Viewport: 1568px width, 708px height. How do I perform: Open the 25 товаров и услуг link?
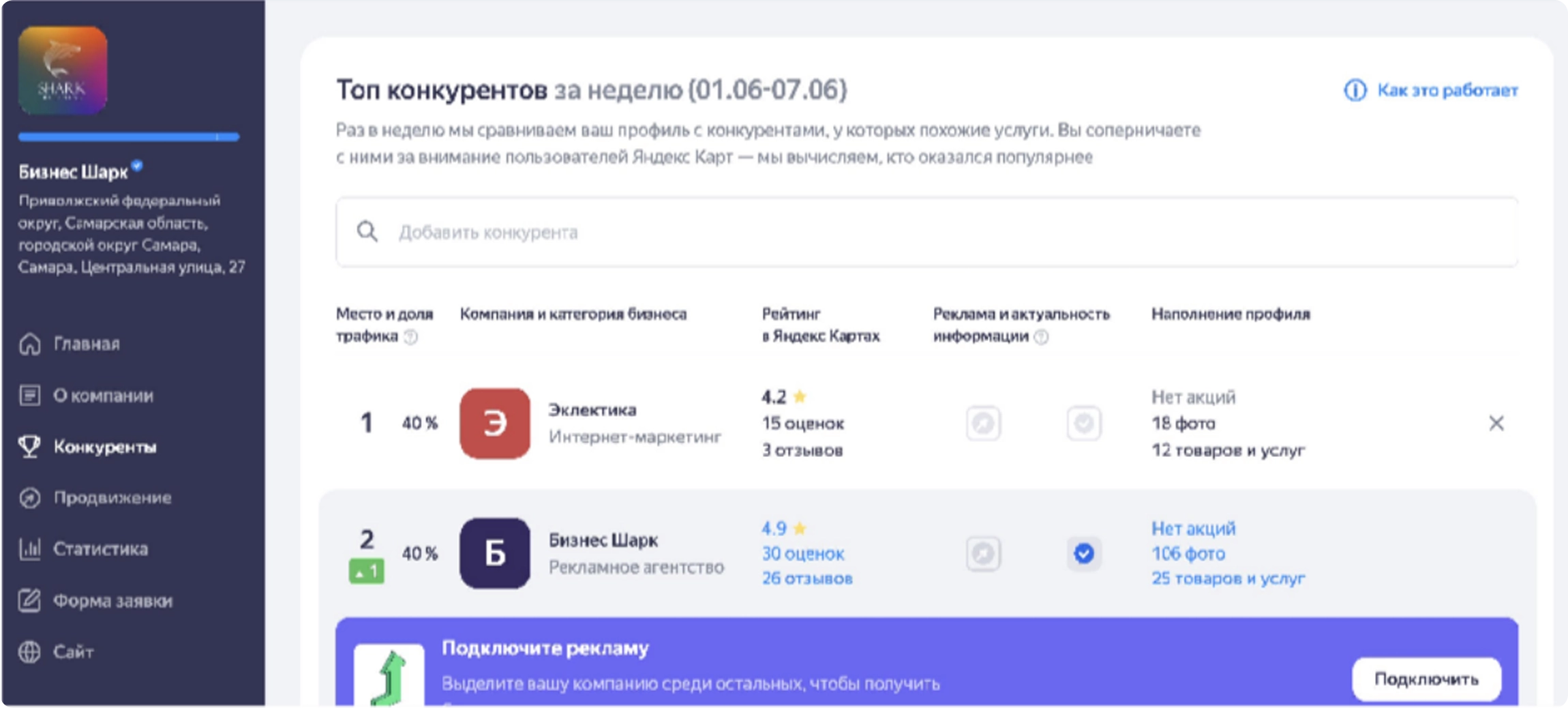(x=1228, y=578)
